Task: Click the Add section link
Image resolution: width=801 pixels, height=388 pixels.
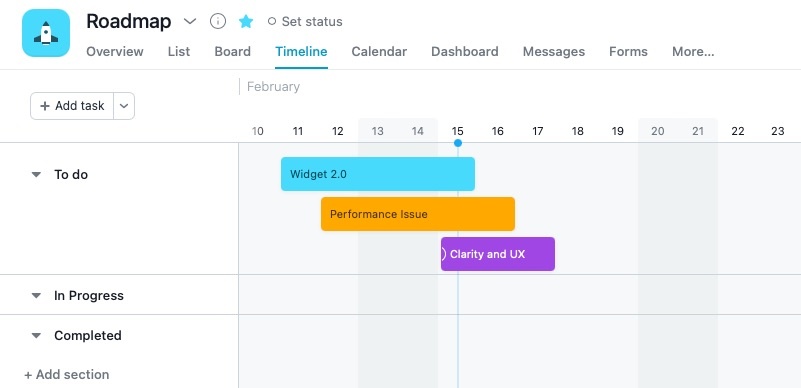Action: click(x=66, y=374)
